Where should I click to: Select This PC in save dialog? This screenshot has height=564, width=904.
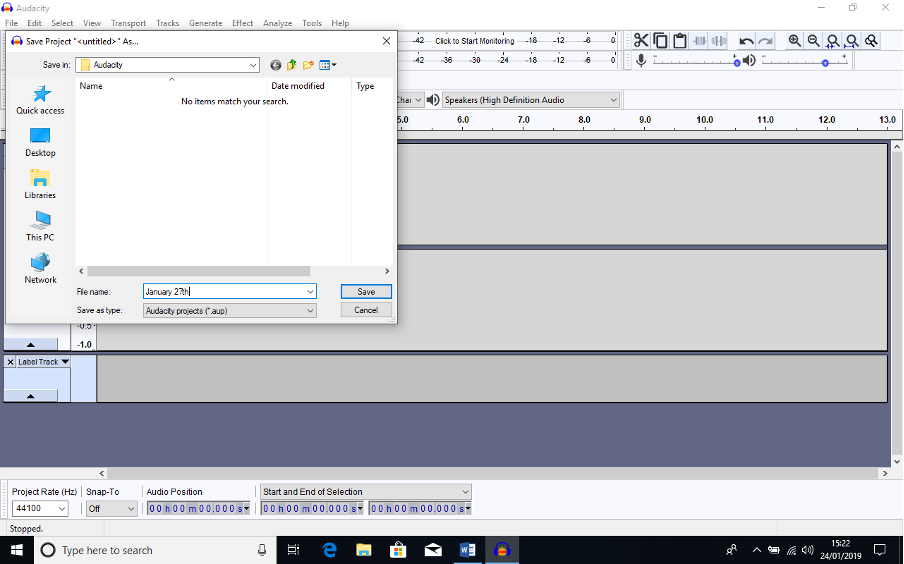[x=40, y=226]
